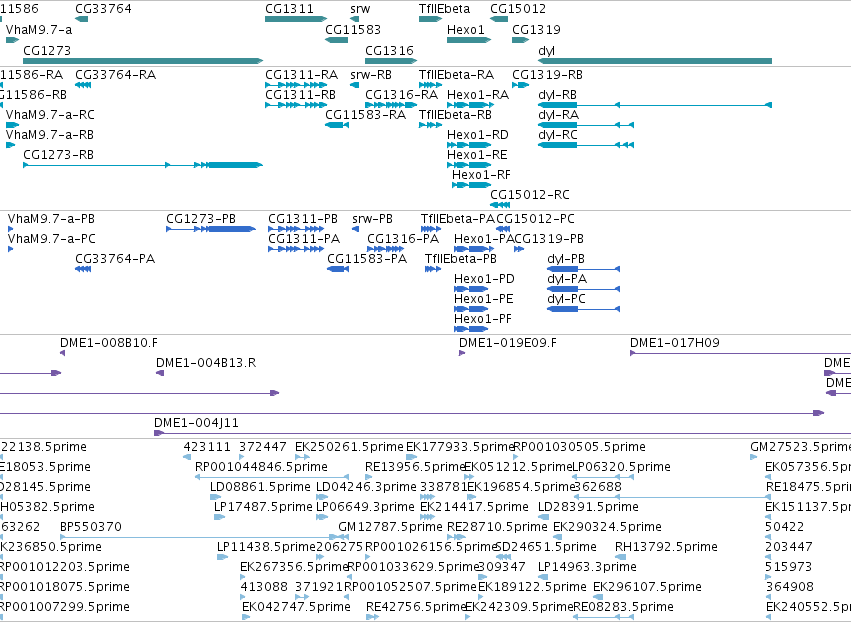Select the srw gene label
This screenshot has height=622, width=851.
(x=360, y=9)
